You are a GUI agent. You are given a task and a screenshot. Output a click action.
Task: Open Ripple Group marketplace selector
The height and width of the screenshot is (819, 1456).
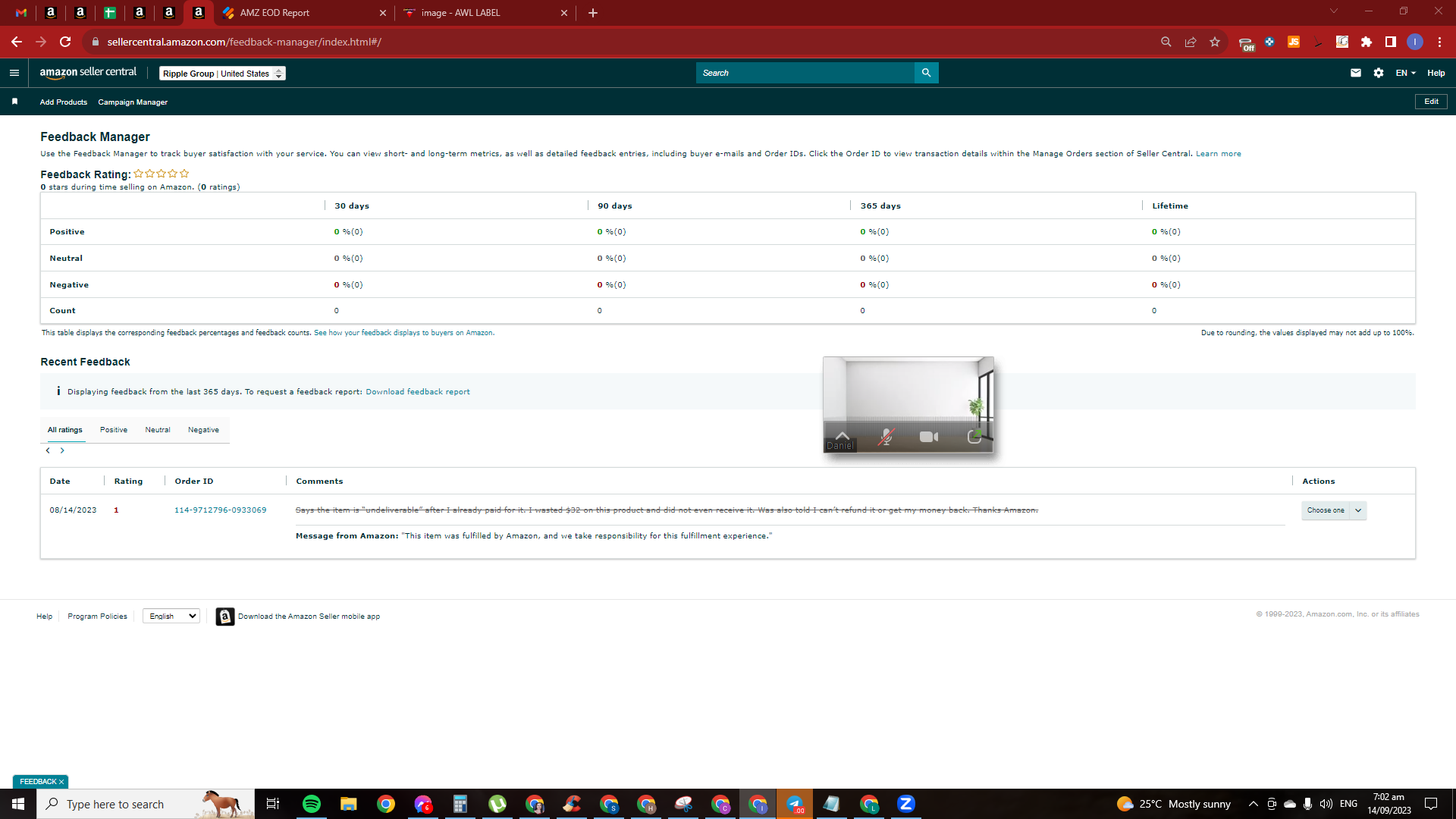[x=222, y=74]
